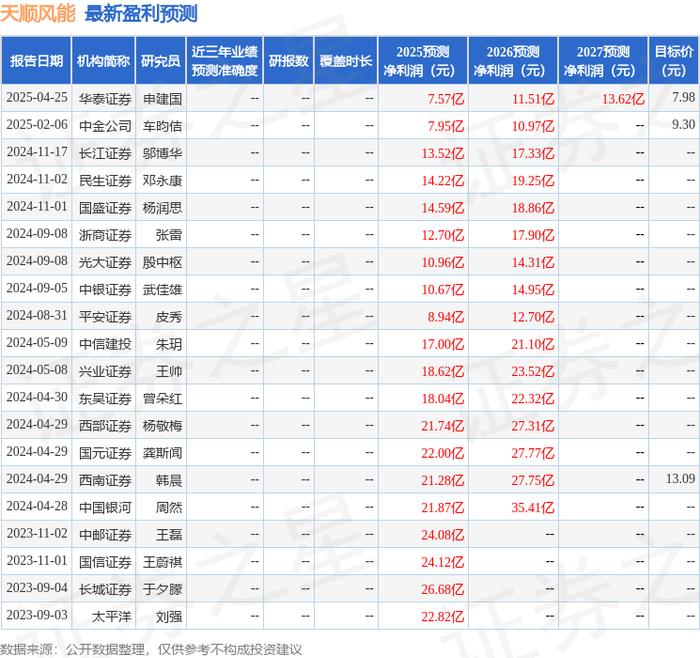Click the 覆盖时长 column header
The width and height of the screenshot is (700, 658).
click(346, 61)
